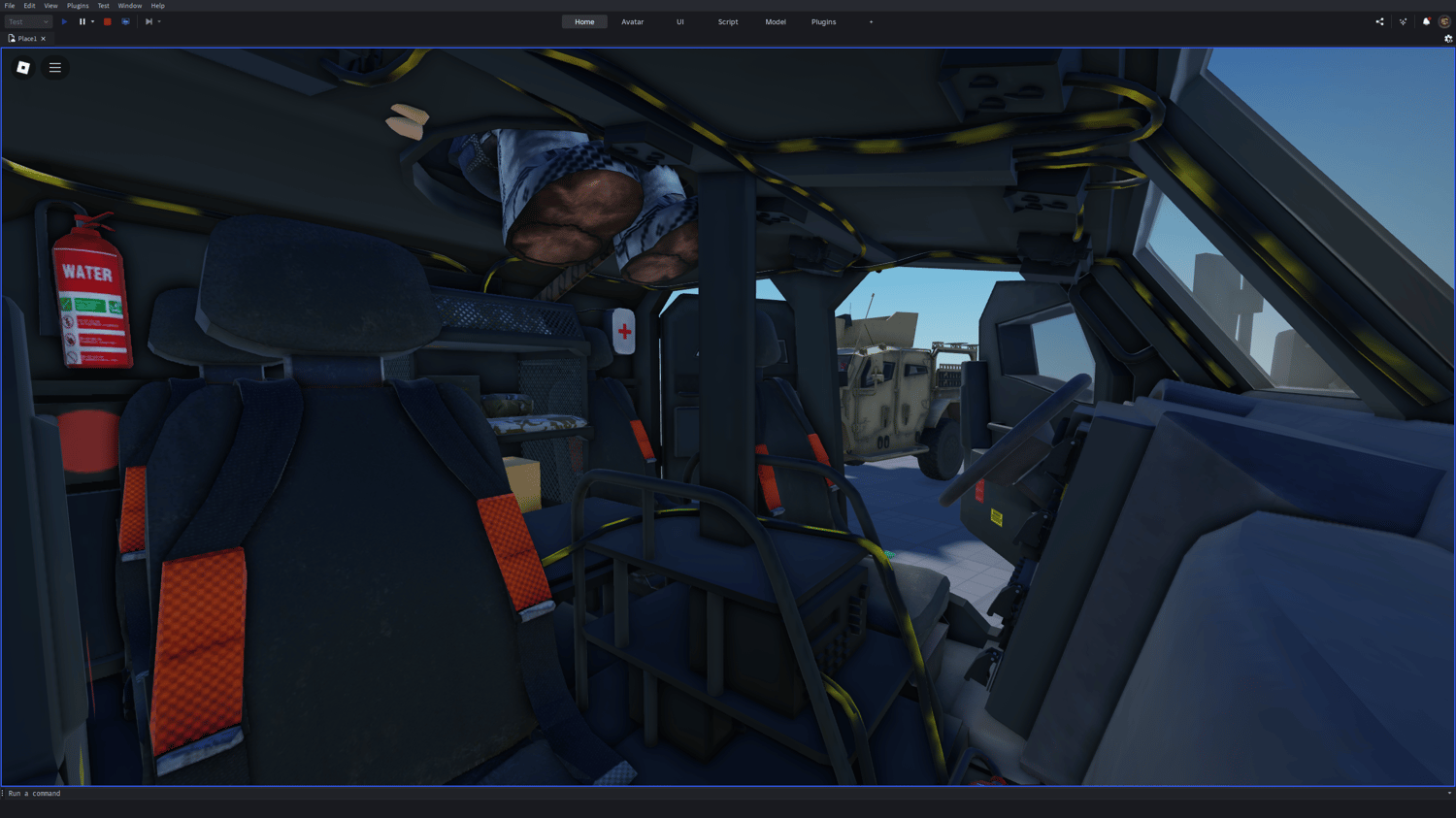Open the Plugins menu in the menu bar

click(78, 6)
